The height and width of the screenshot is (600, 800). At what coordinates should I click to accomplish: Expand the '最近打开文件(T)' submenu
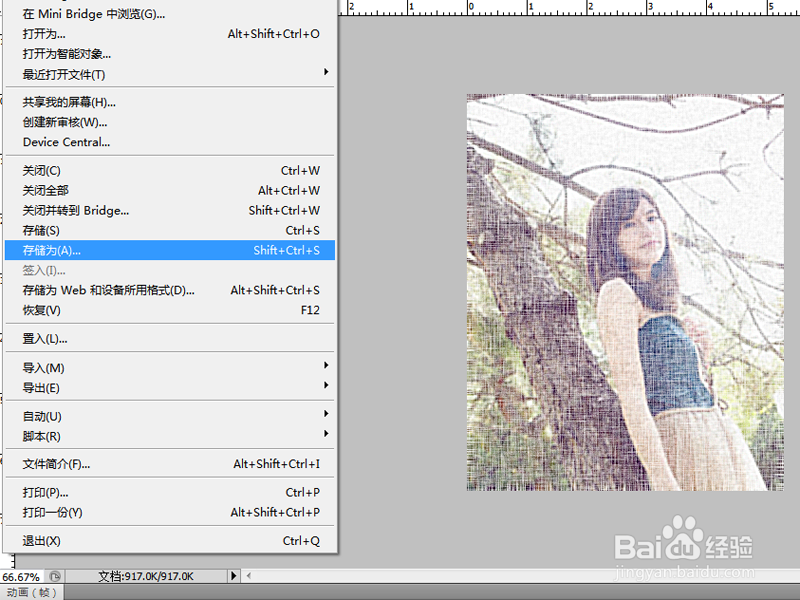pos(169,74)
